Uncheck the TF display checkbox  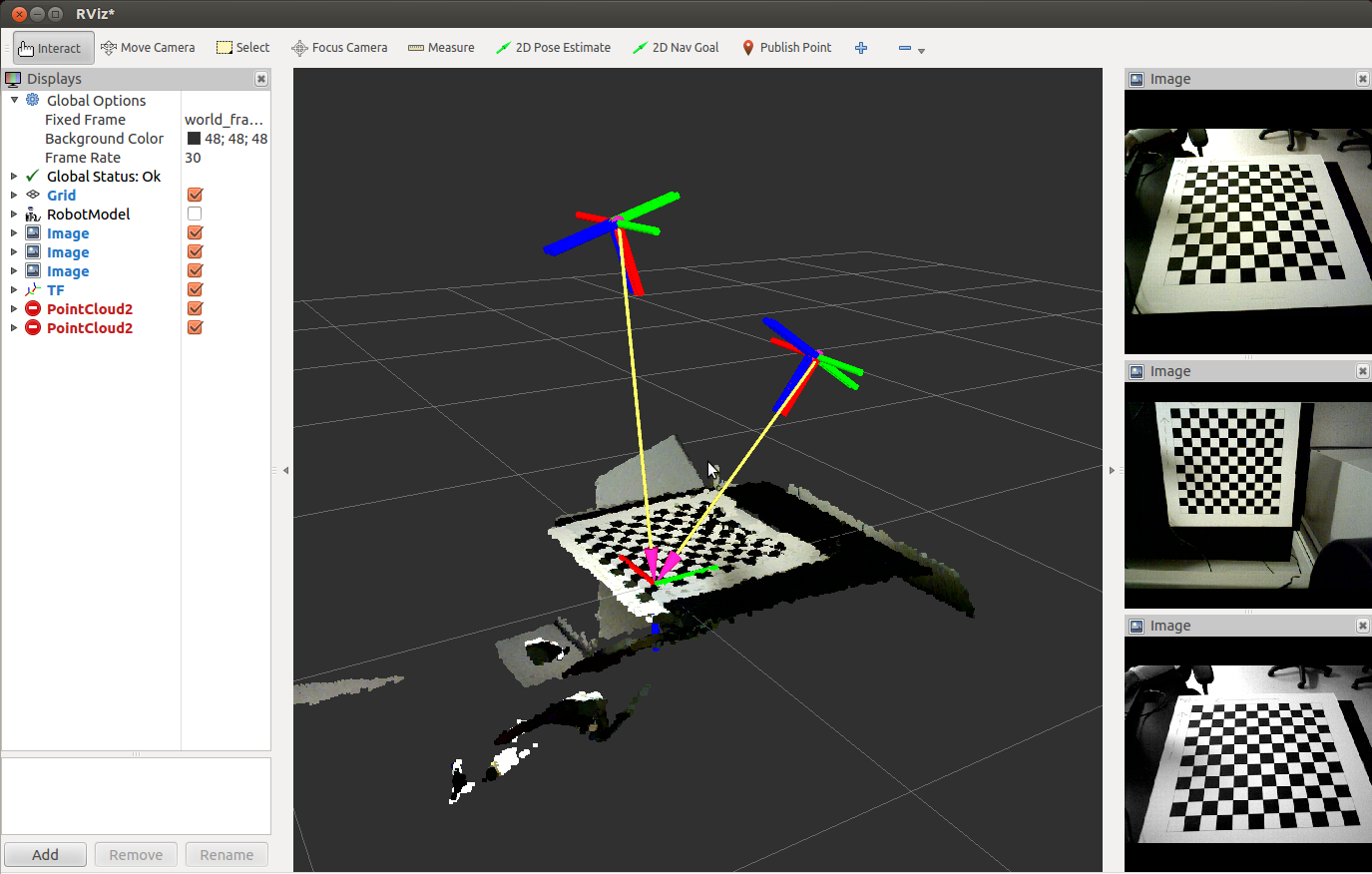click(x=195, y=290)
